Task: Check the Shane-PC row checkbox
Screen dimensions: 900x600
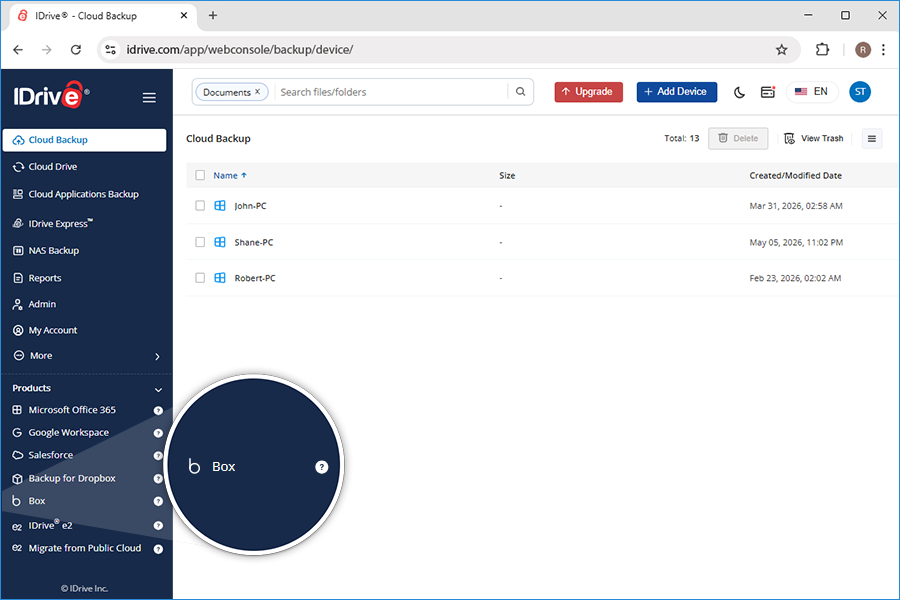Action: click(200, 242)
